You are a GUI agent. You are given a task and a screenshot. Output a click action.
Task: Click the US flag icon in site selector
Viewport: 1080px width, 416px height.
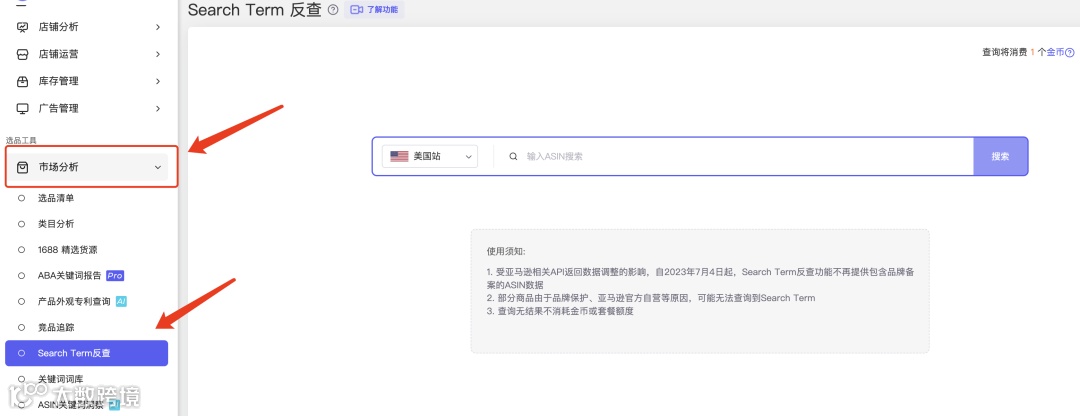[399, 156]
